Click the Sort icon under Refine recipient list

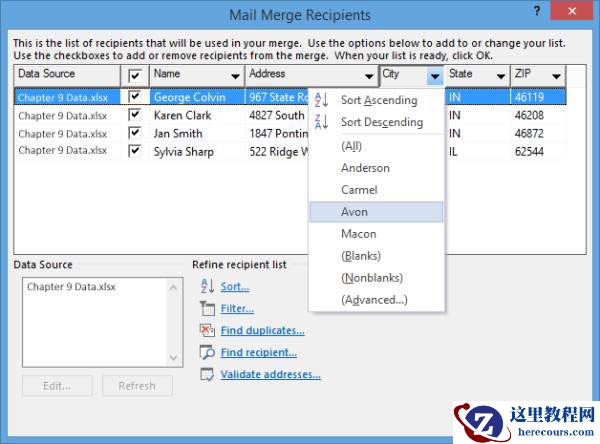[x=207, y=286]
